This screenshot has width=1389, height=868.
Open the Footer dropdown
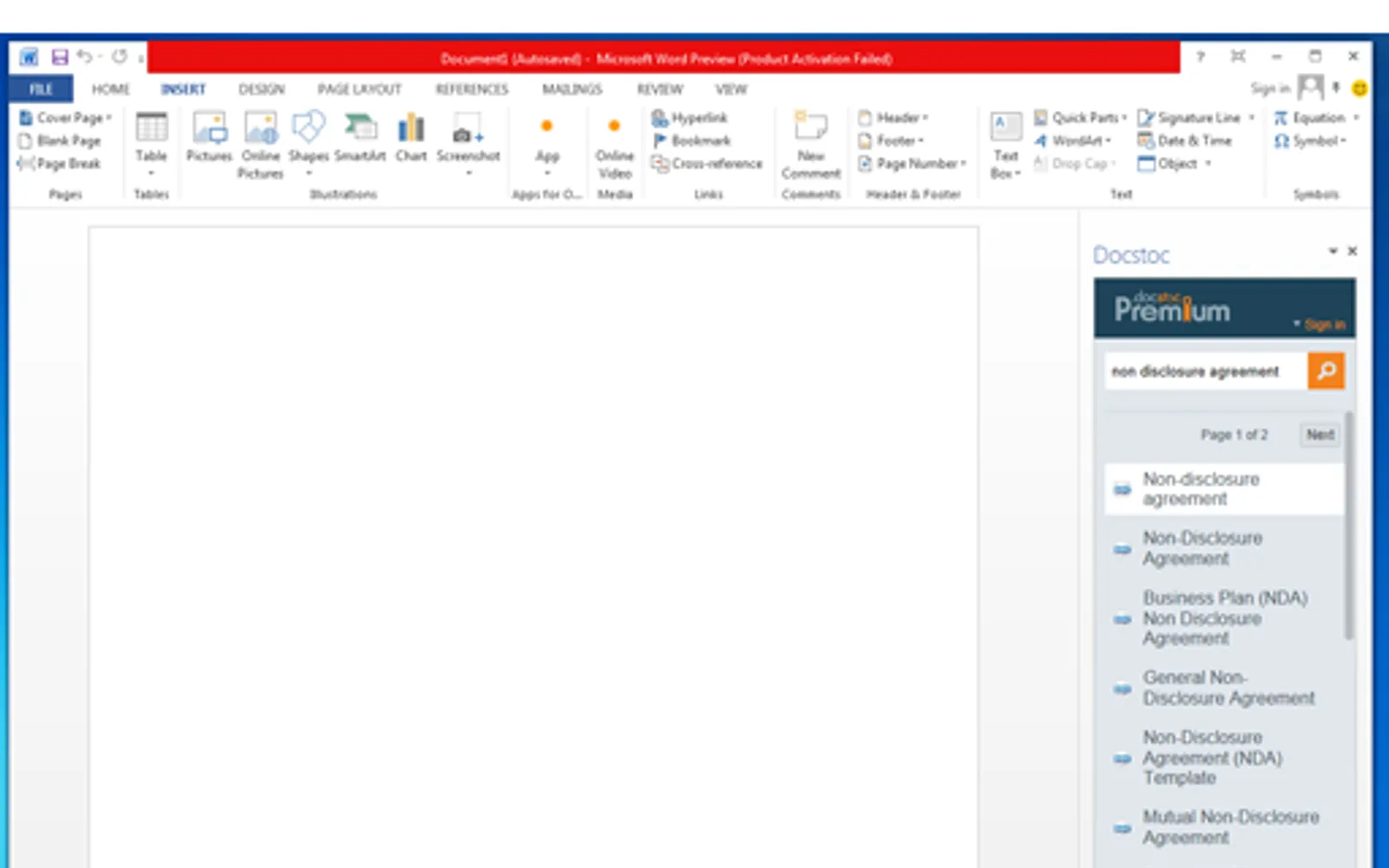pos(891,140)
